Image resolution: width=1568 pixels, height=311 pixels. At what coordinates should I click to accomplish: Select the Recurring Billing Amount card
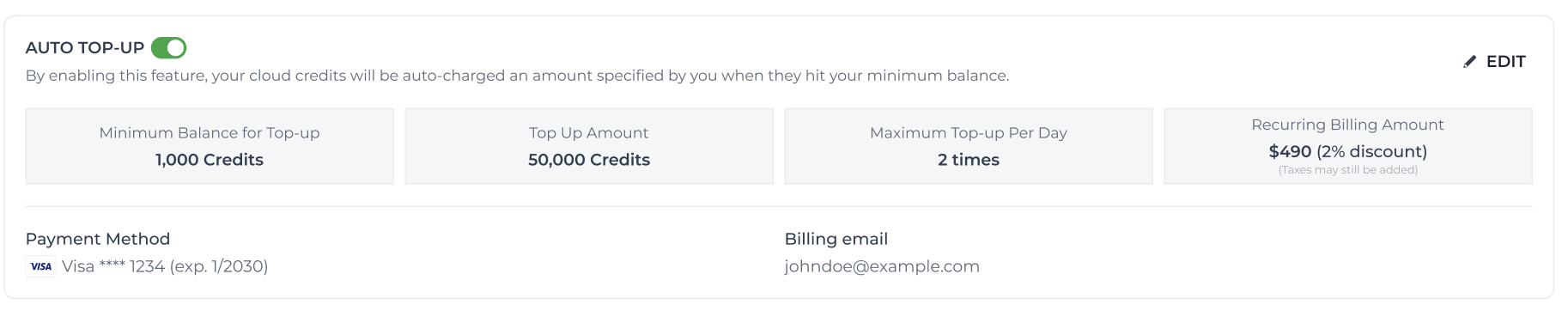pyautogui.click(x=1348, y=146)
